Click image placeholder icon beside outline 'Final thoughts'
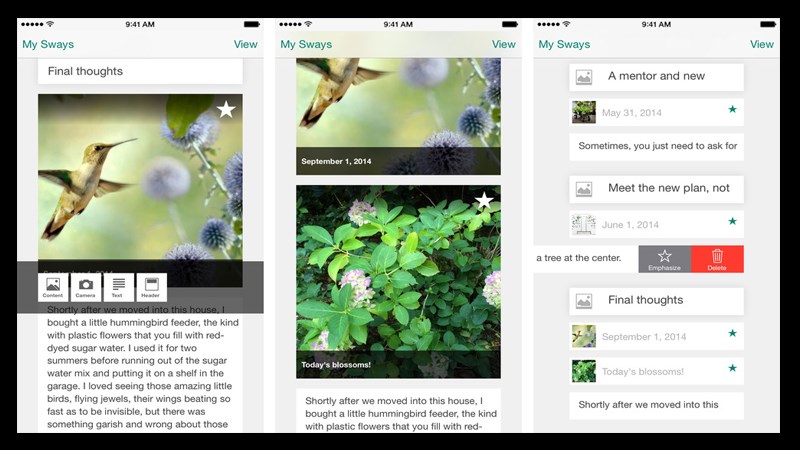 584,301
